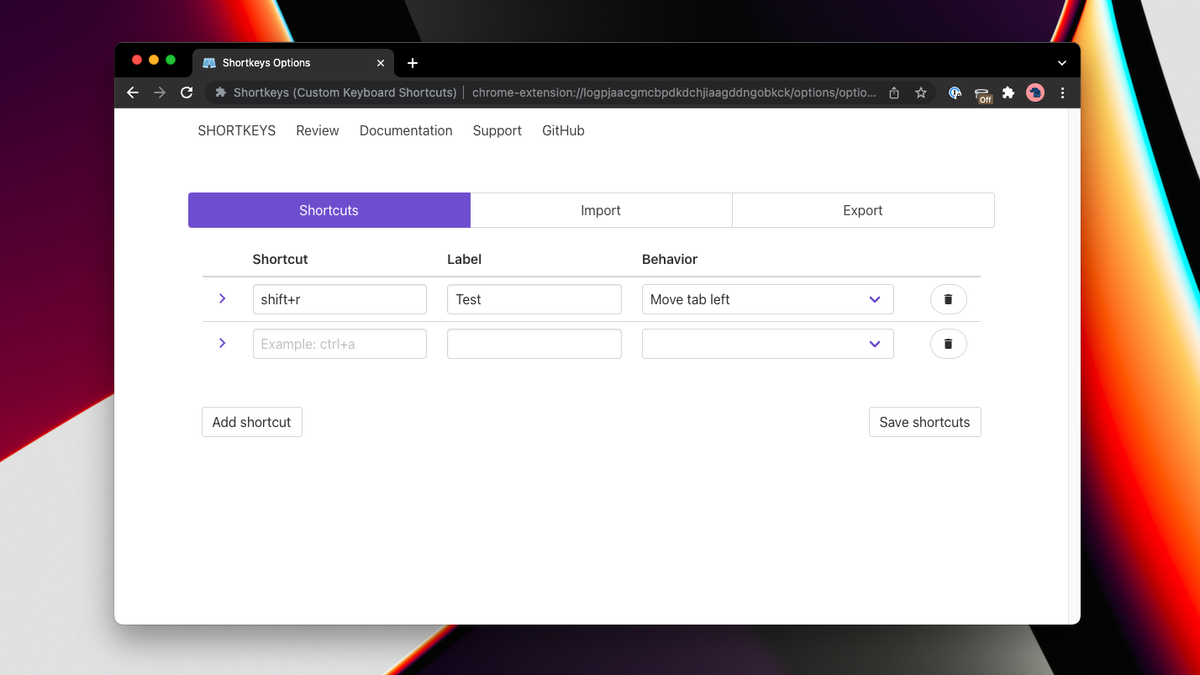This screenshot has height=675, width=1200.
Task: Open the tab search chevron
Action: (x=1062, y=62)
